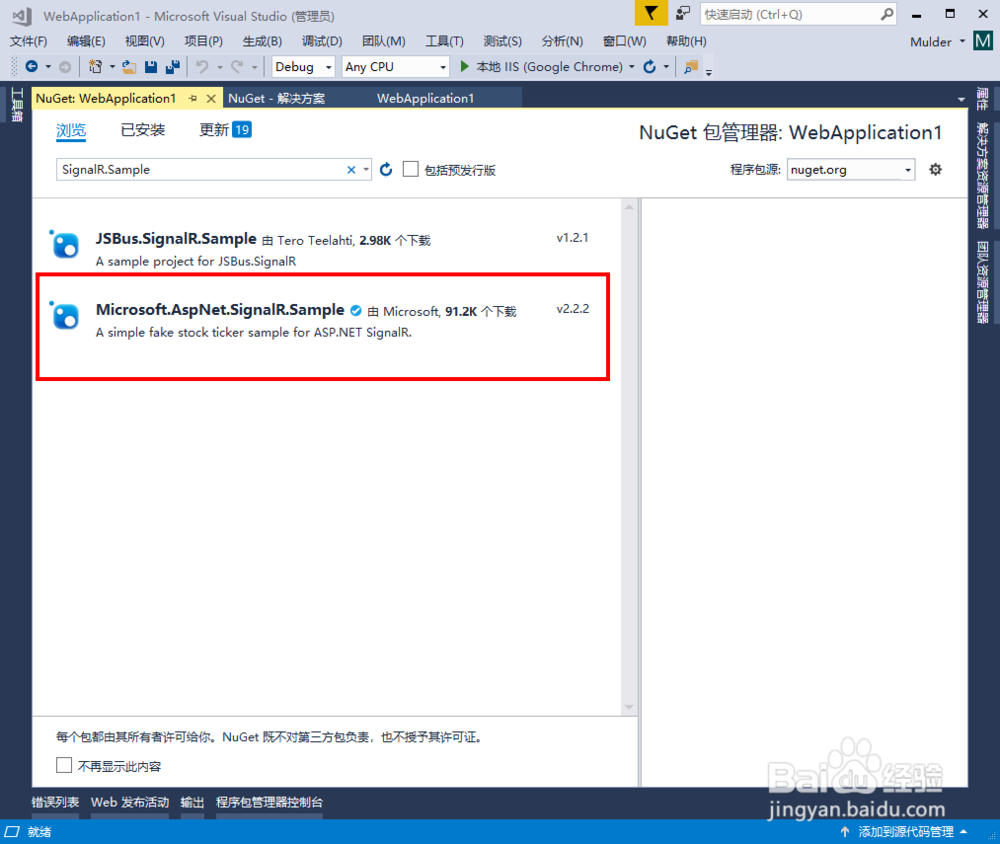Toggle the green Start debugging button
1000x844 pixels.
[x=466, y=66]
